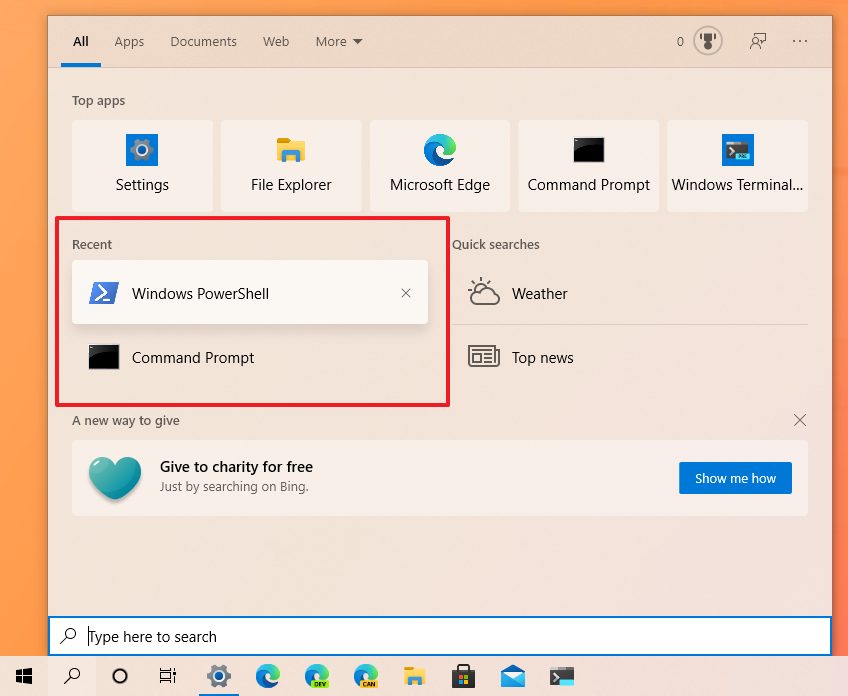Viewport: 848px width, 696px height.
Task: Click the Show me how button
Action: [735, 478]
